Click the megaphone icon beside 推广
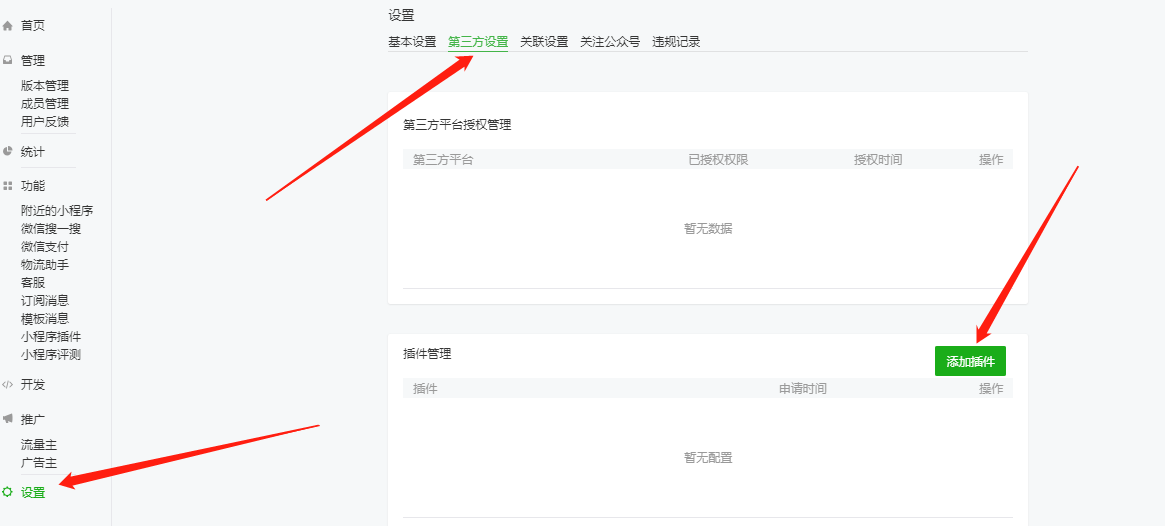Image resolution: width=1165 pixels, height=526 pixels. tap(7, 419)
